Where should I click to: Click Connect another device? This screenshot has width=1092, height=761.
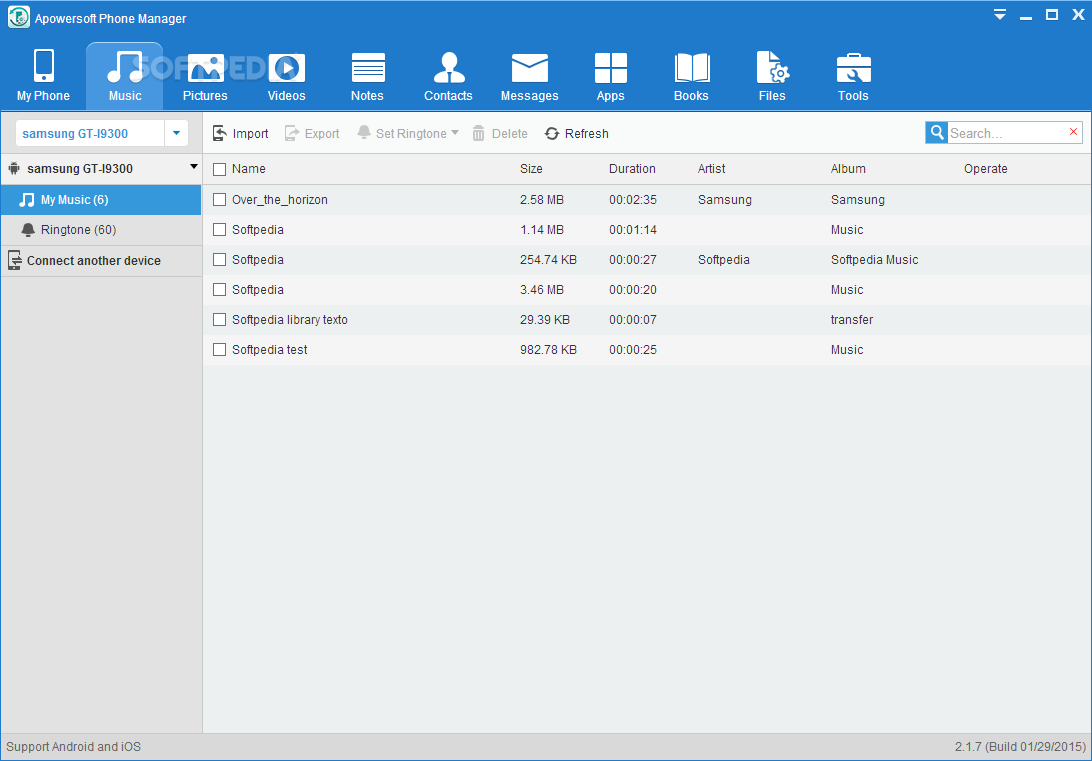tap(102, 261)
